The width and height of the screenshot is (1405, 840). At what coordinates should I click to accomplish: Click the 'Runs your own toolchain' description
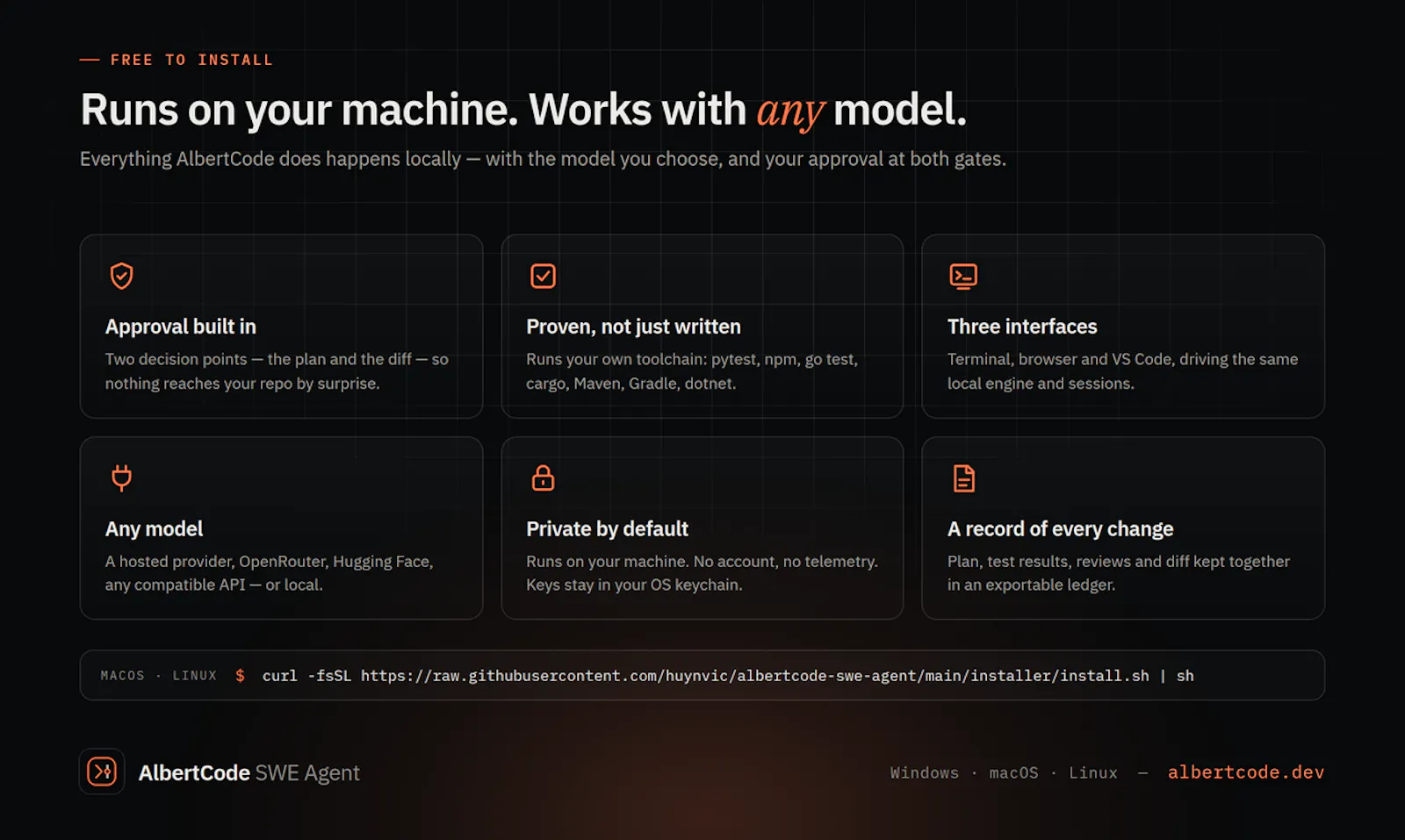[x=692, y=371]
